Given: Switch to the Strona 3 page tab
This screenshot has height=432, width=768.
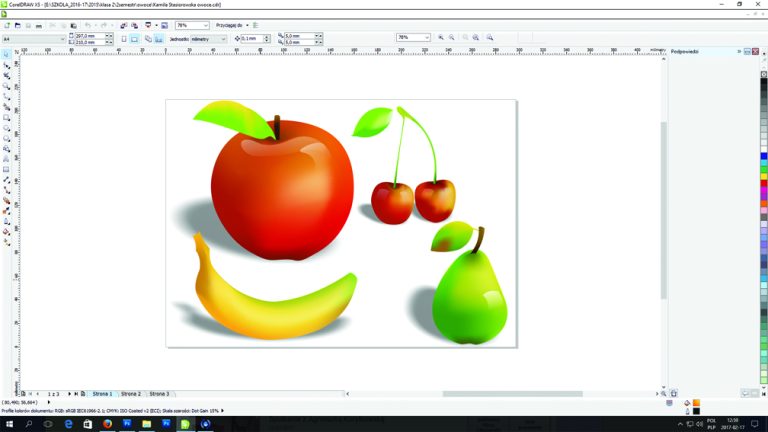Looking at the screenshot, I should tap(160, 394).
